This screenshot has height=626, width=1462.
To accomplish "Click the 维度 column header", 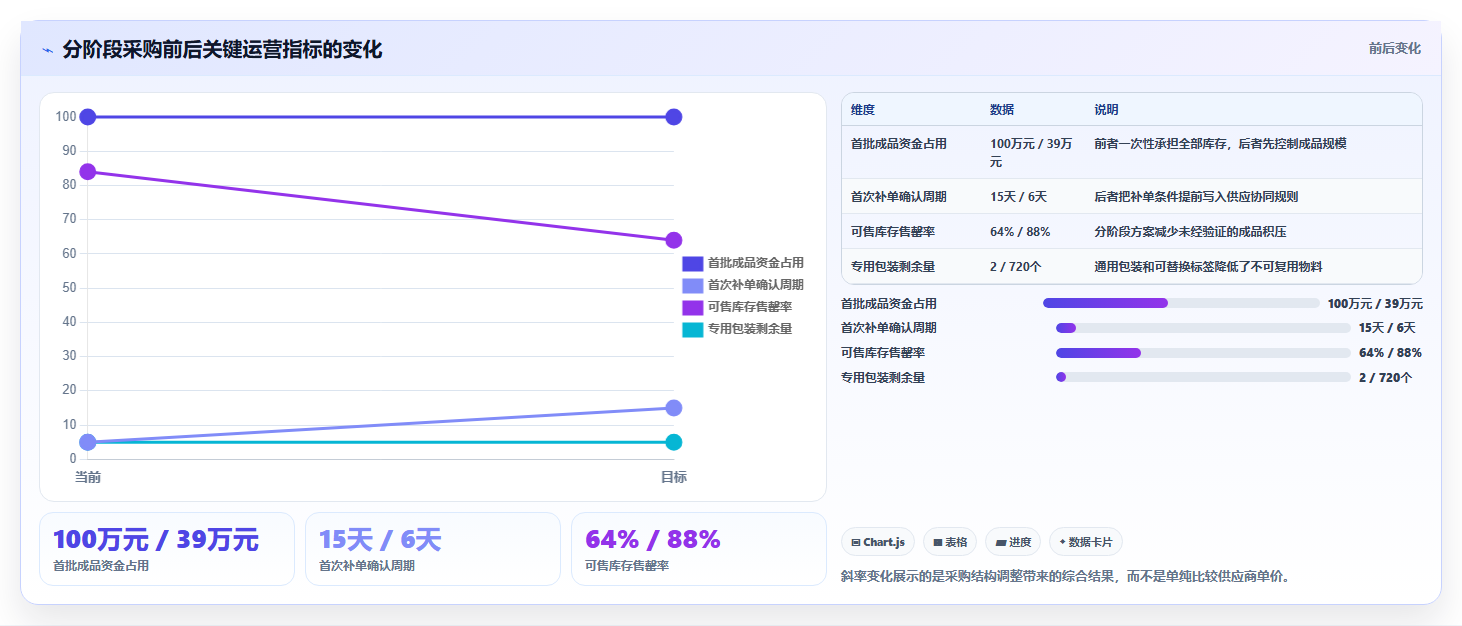I will (x=863, y=110).
